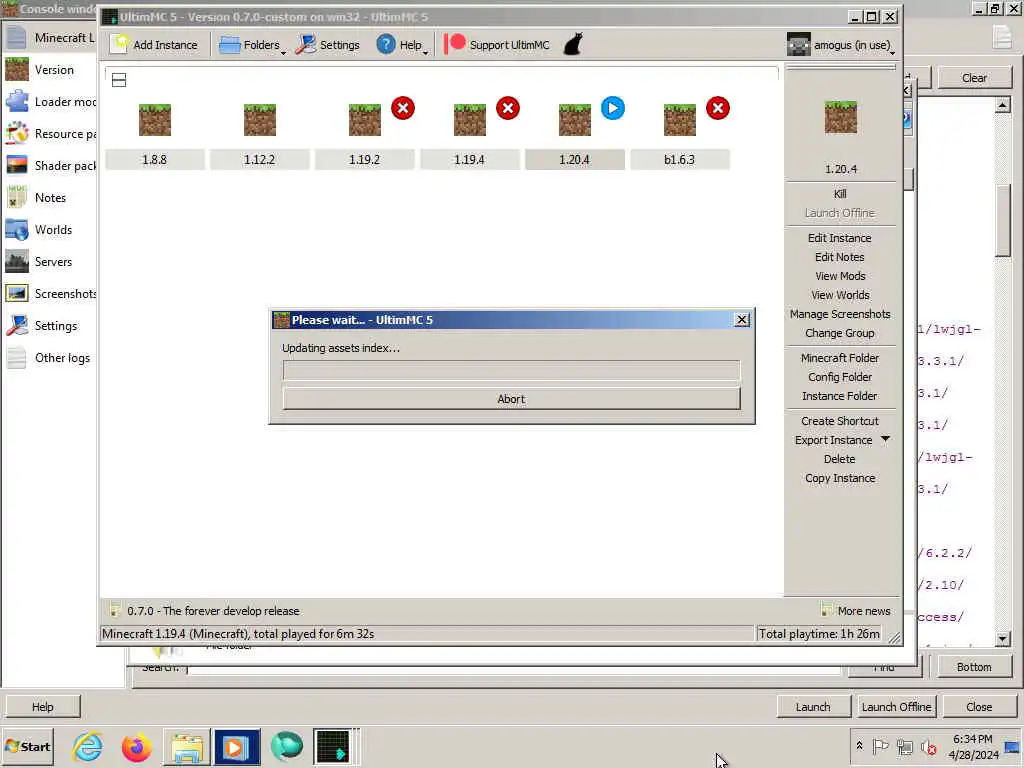Screen dimensions: 1024x768
Task: Select the 1.19.2 instance icon
Action: pos(365,120)
